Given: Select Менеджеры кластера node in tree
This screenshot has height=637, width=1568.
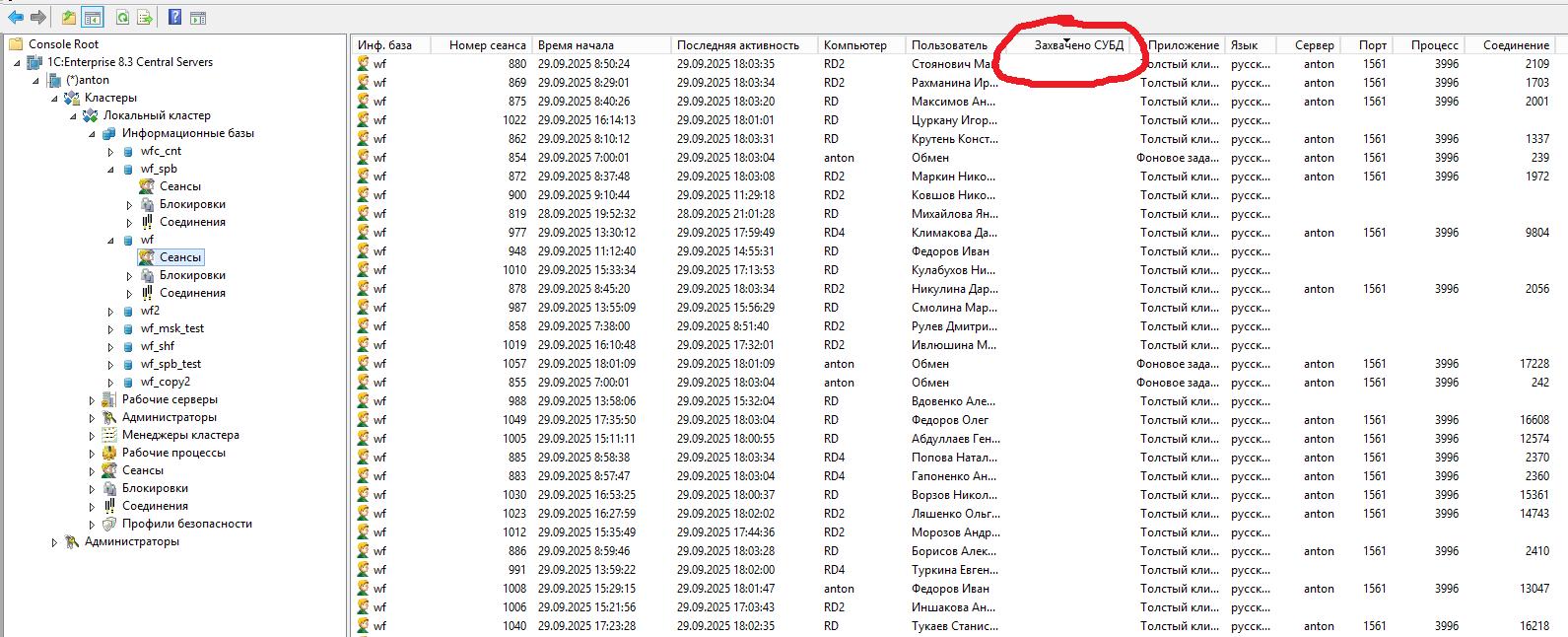Looking at the screenshot, I should [180, 435].
